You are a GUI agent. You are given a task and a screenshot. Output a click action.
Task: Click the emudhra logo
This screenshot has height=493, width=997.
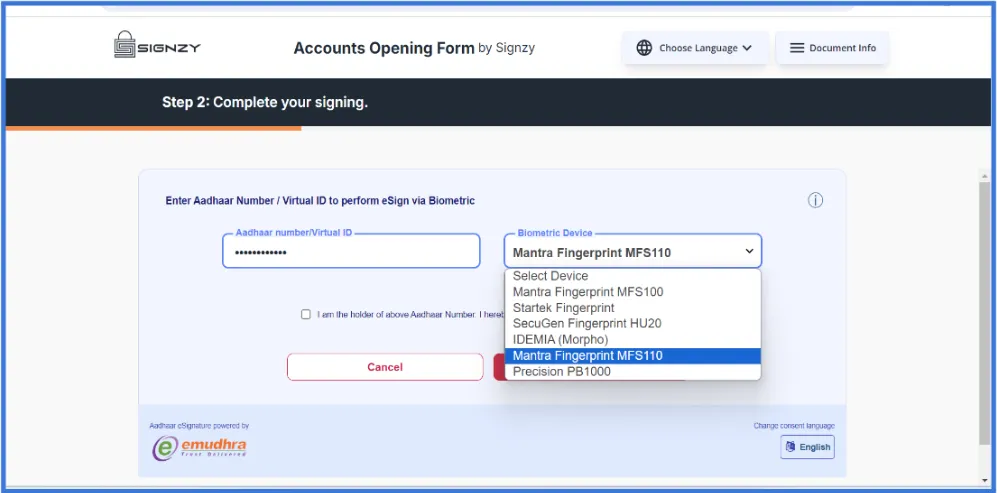(x=199, y=447)
